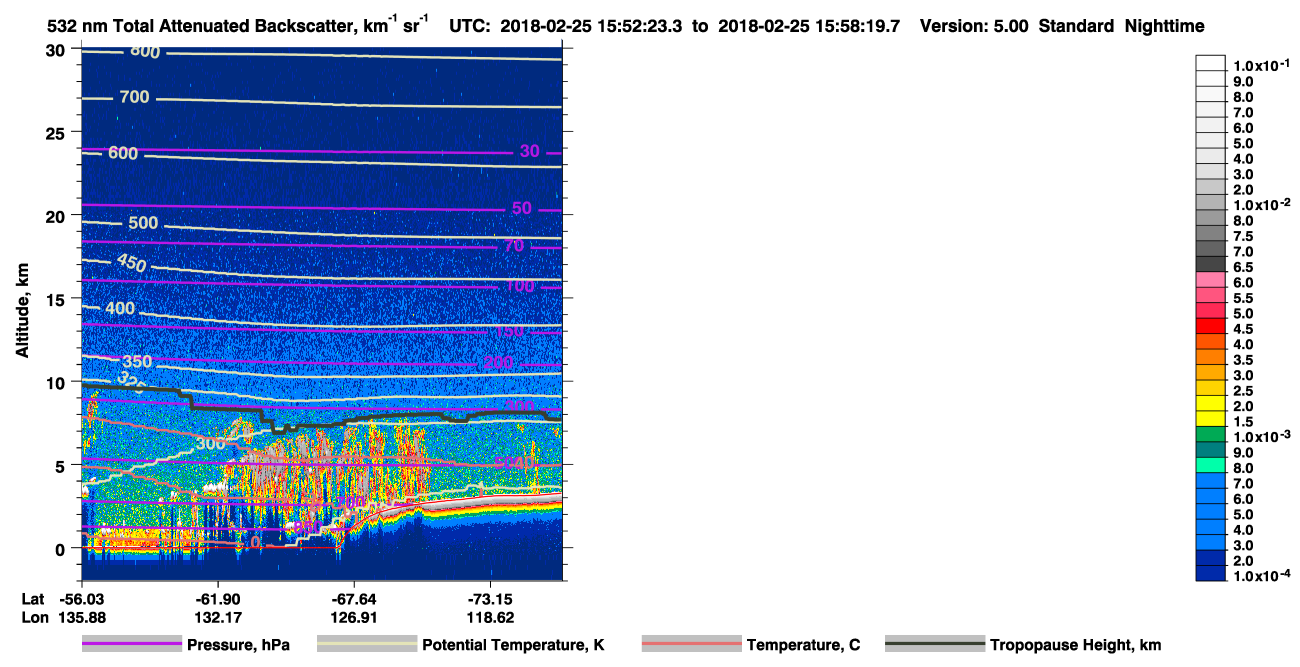
Task: Click the 118.62 longitude tick label
Action: tap(491, 618)
